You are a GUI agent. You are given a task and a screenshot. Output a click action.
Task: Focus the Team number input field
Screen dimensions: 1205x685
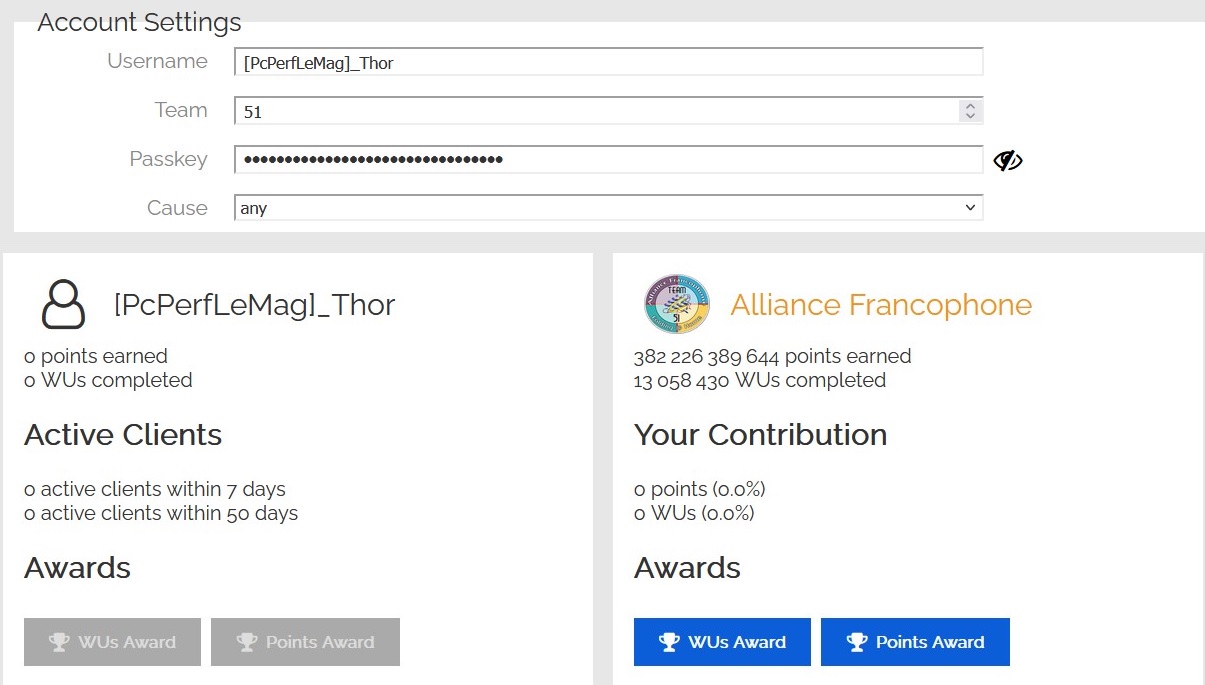590,111
